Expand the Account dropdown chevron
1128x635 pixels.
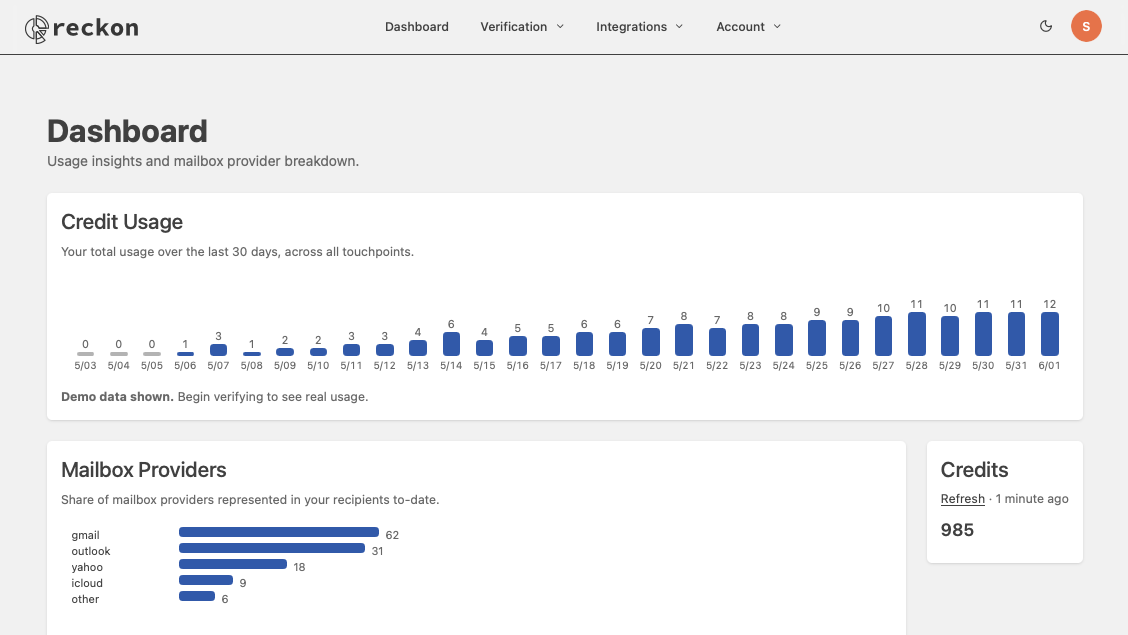[777, 27]
